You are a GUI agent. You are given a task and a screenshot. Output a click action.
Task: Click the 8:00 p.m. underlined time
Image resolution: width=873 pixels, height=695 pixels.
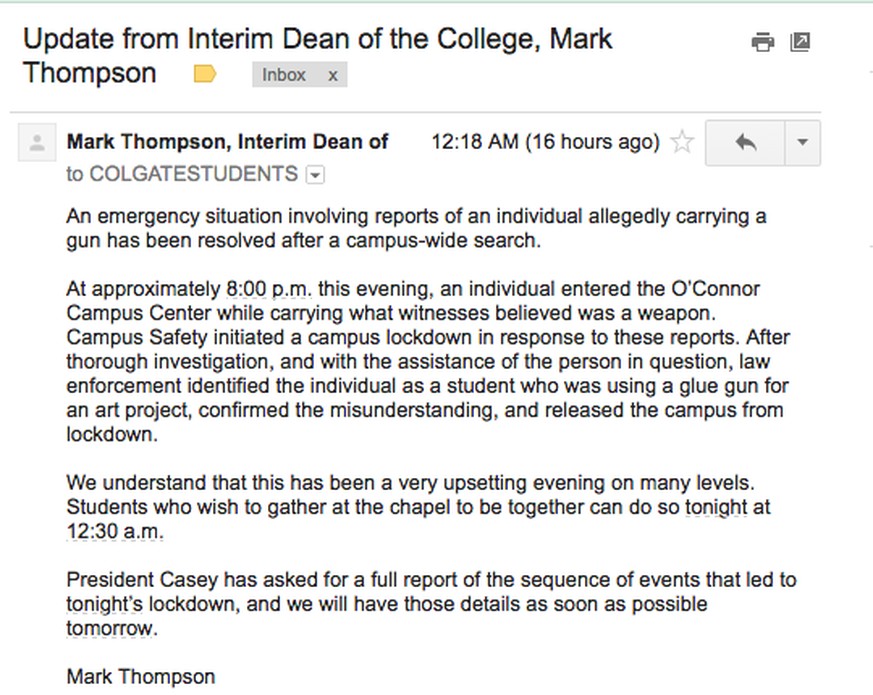click(269, 289)
